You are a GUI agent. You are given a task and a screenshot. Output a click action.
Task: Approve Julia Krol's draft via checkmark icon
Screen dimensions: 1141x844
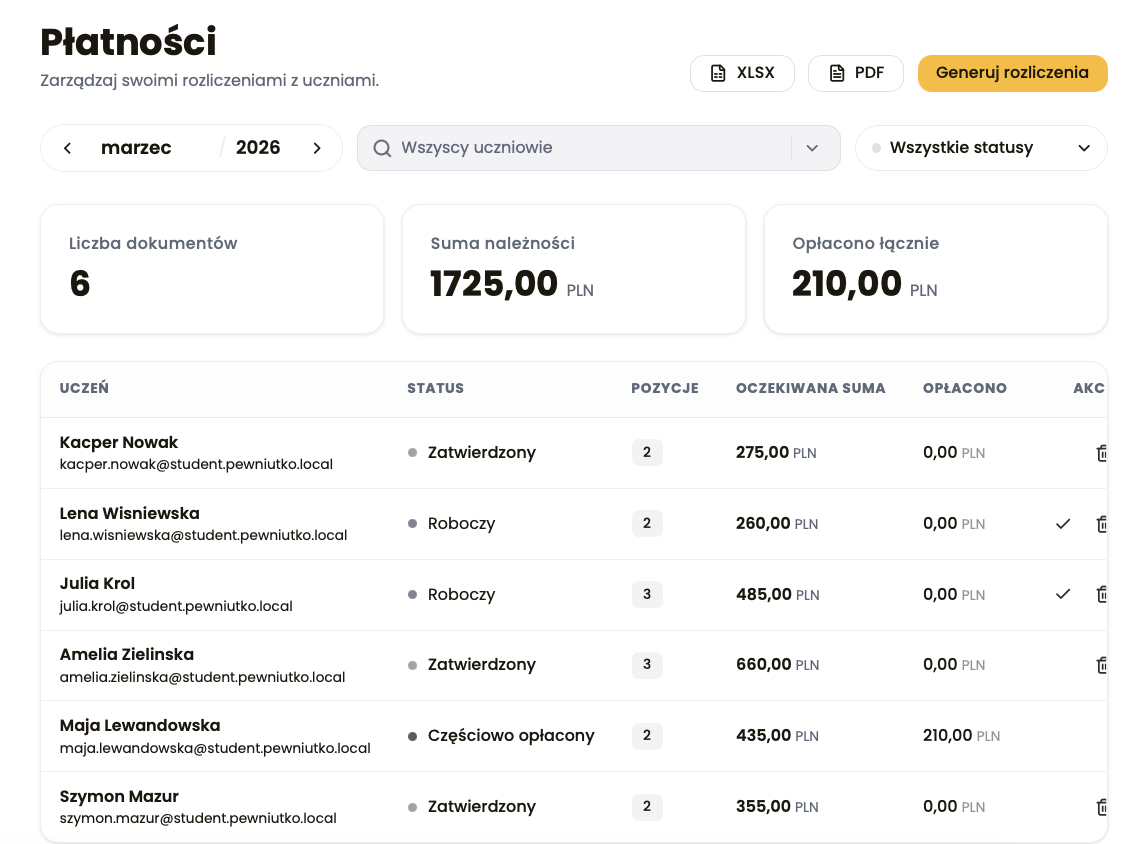(x=1063, y=594)
